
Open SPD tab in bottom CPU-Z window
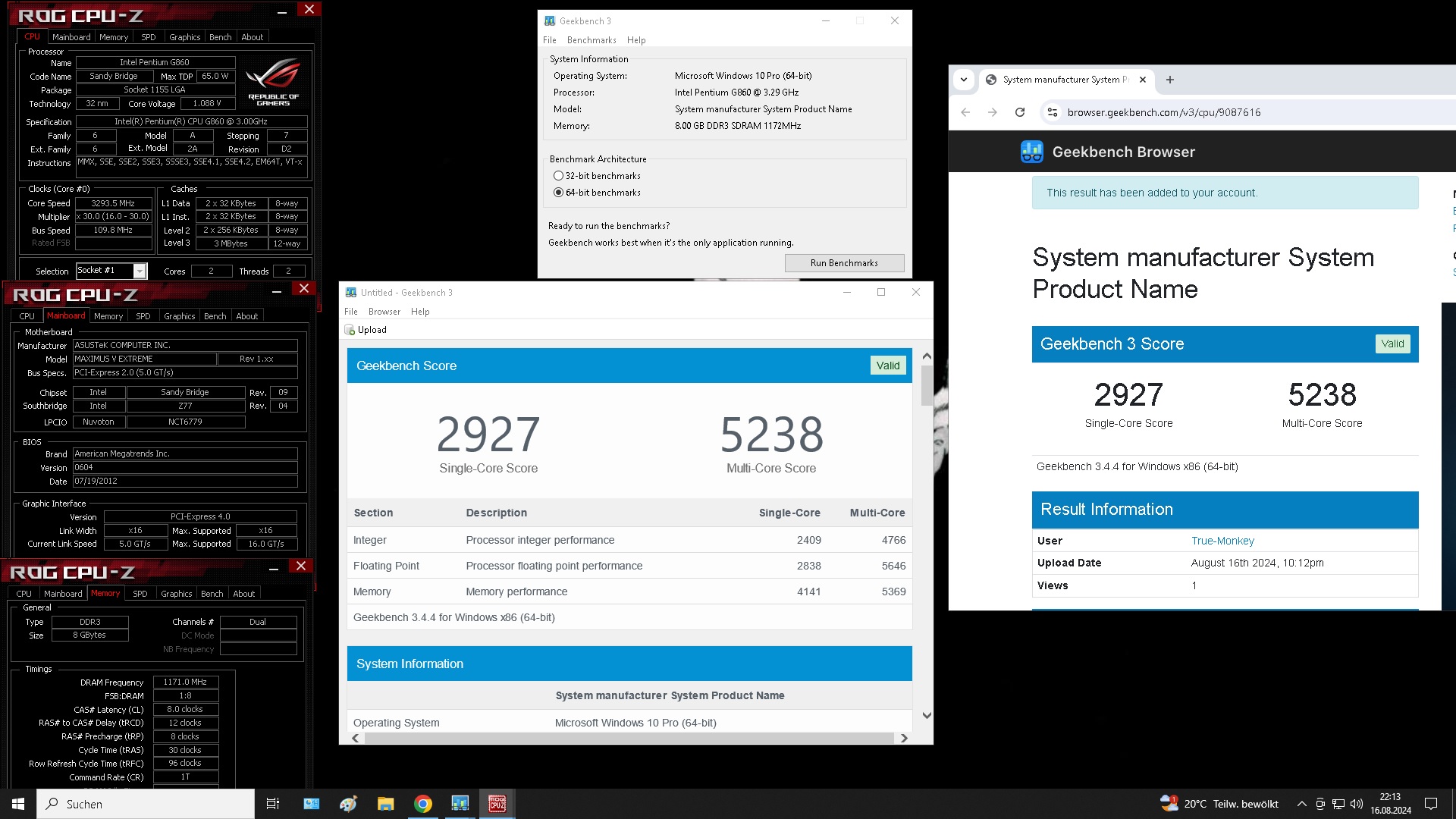[140, 594]
